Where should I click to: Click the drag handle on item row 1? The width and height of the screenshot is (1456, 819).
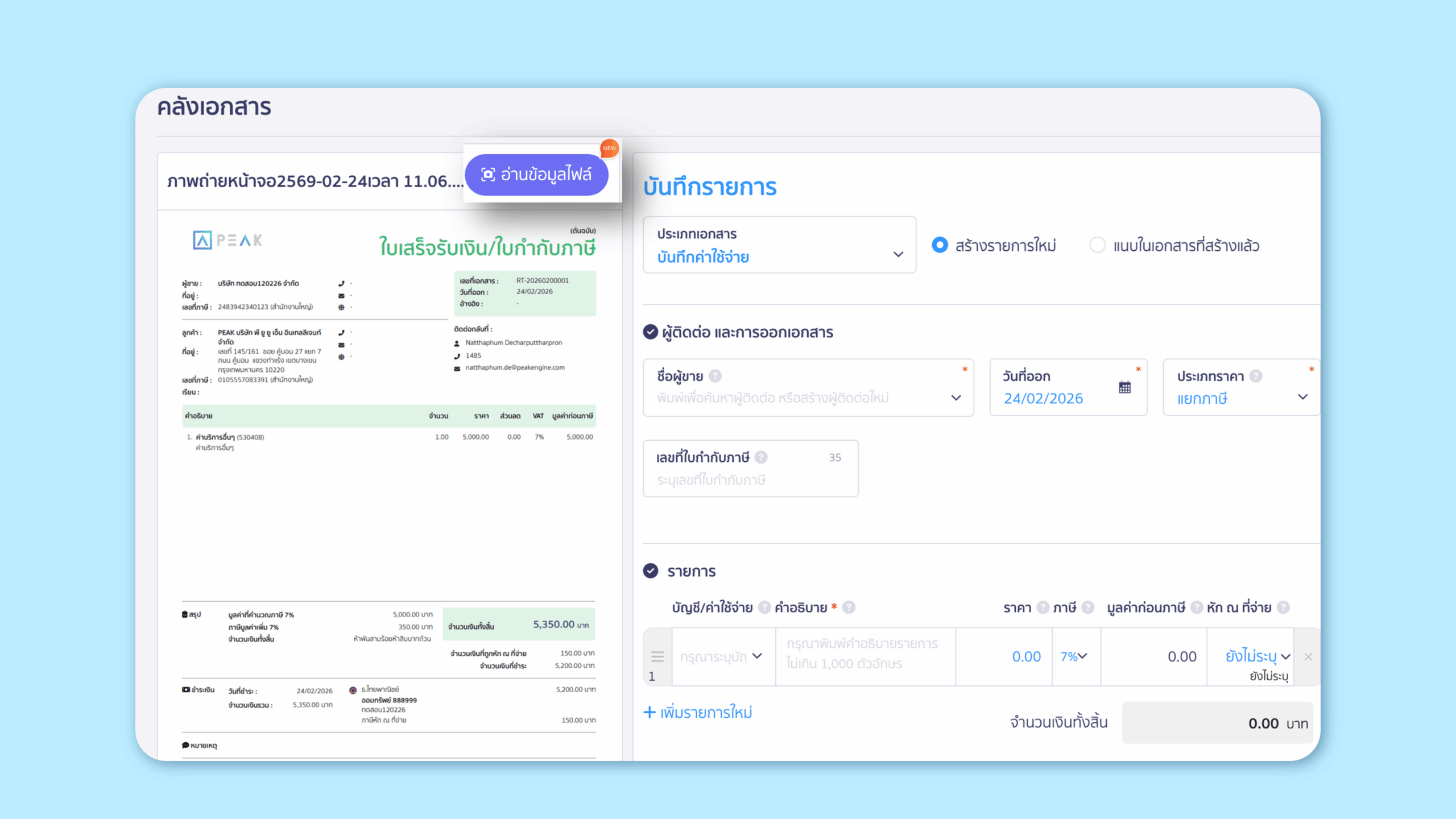tap(657, 656)
